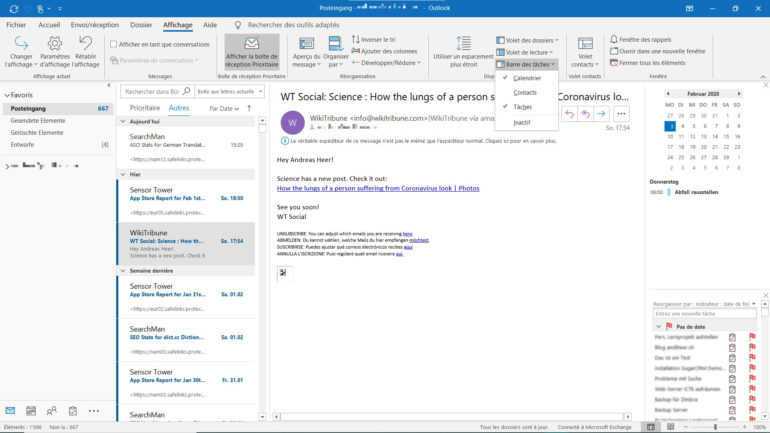Mark Pers. Lernprojekt aufstellen task complete
770x433 pixels.
732,337
